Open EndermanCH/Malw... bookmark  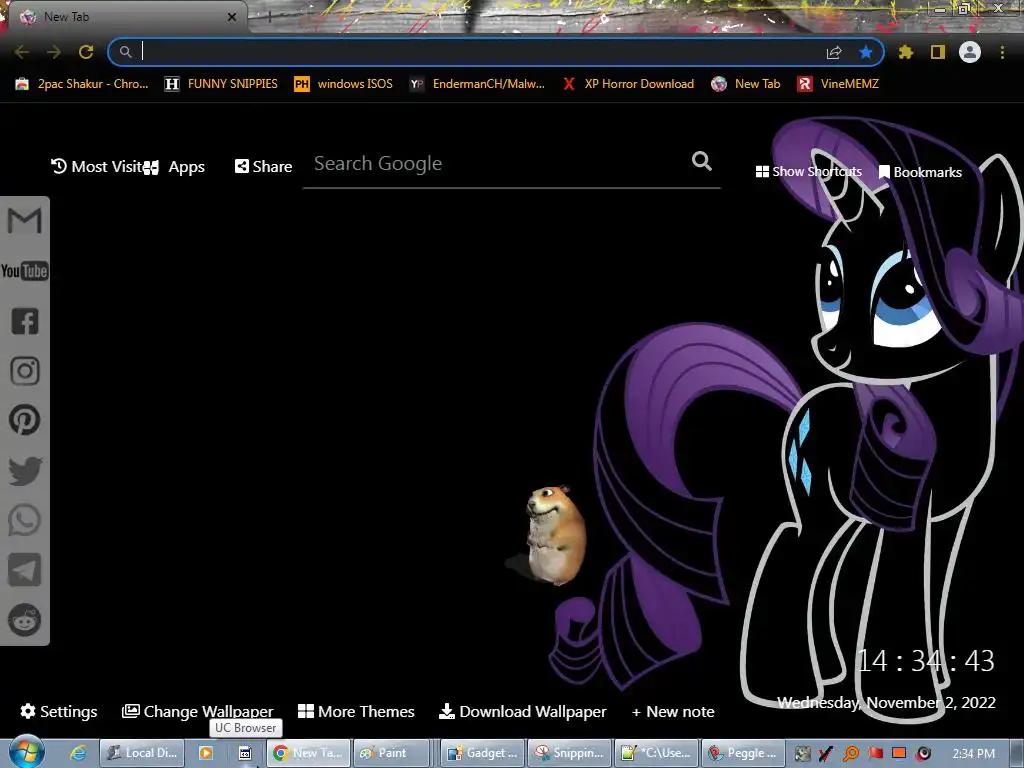[477, 84]
